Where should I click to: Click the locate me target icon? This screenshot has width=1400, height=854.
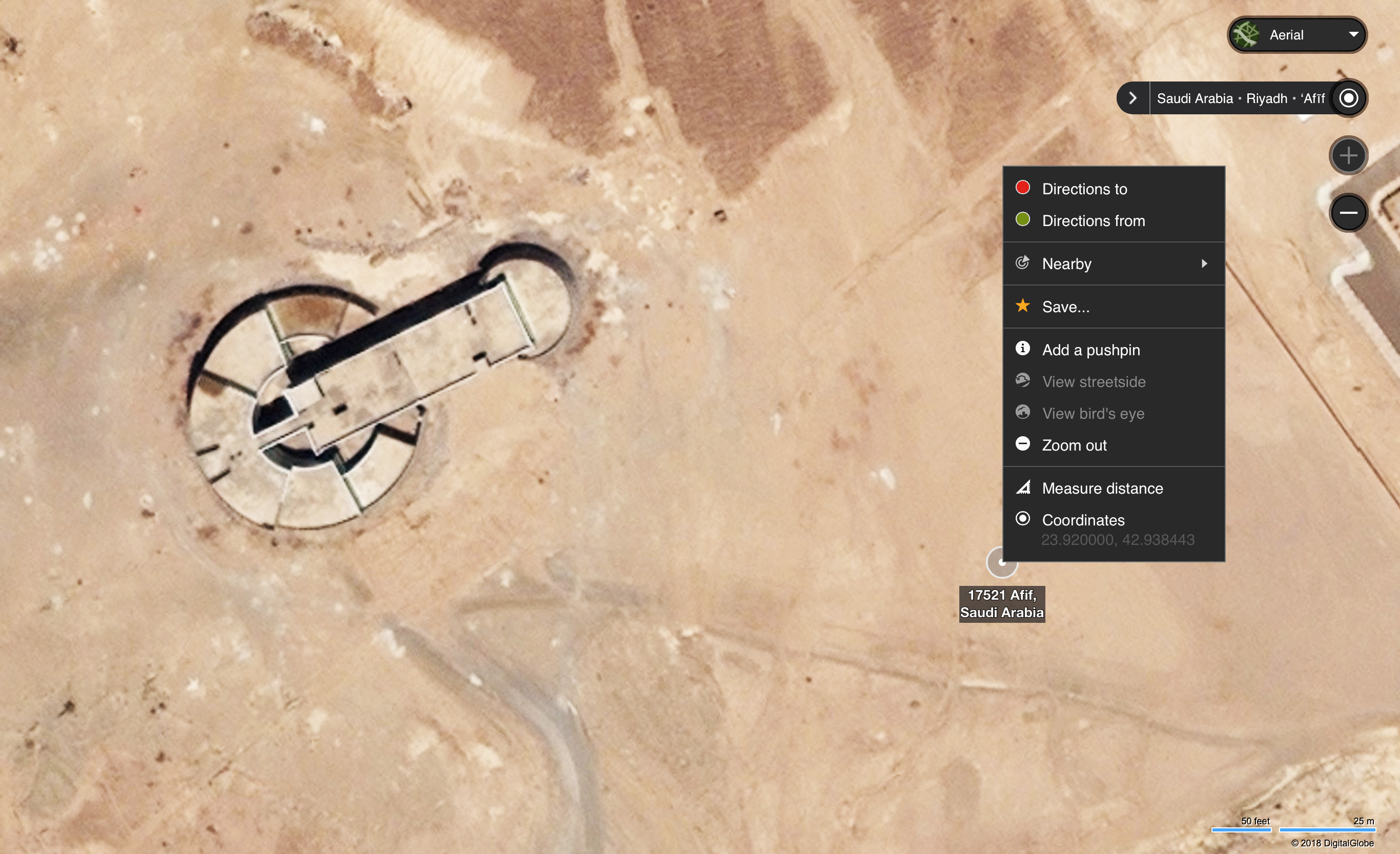(x=1348, y=98)
